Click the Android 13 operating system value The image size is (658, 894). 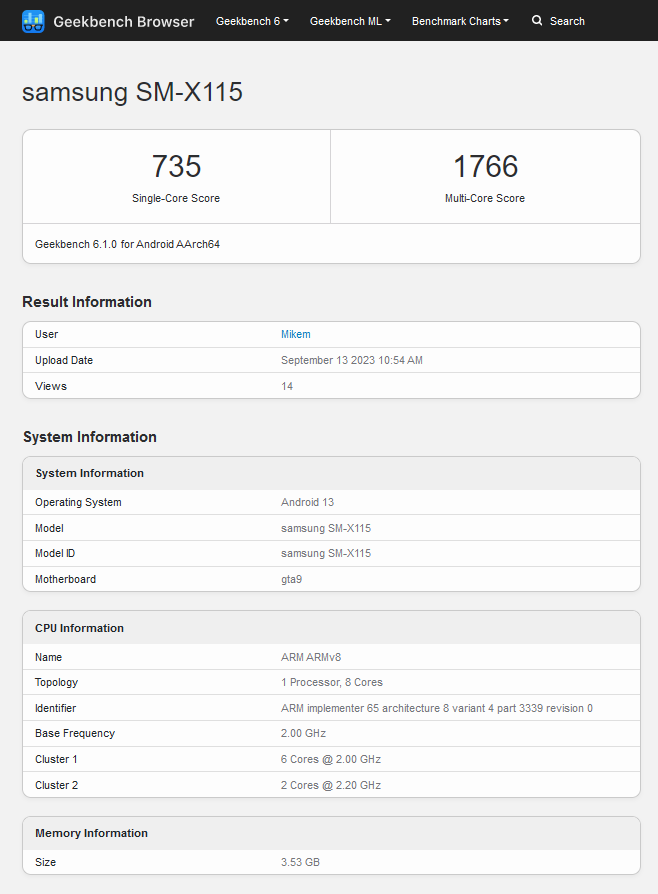pos(307,502)
